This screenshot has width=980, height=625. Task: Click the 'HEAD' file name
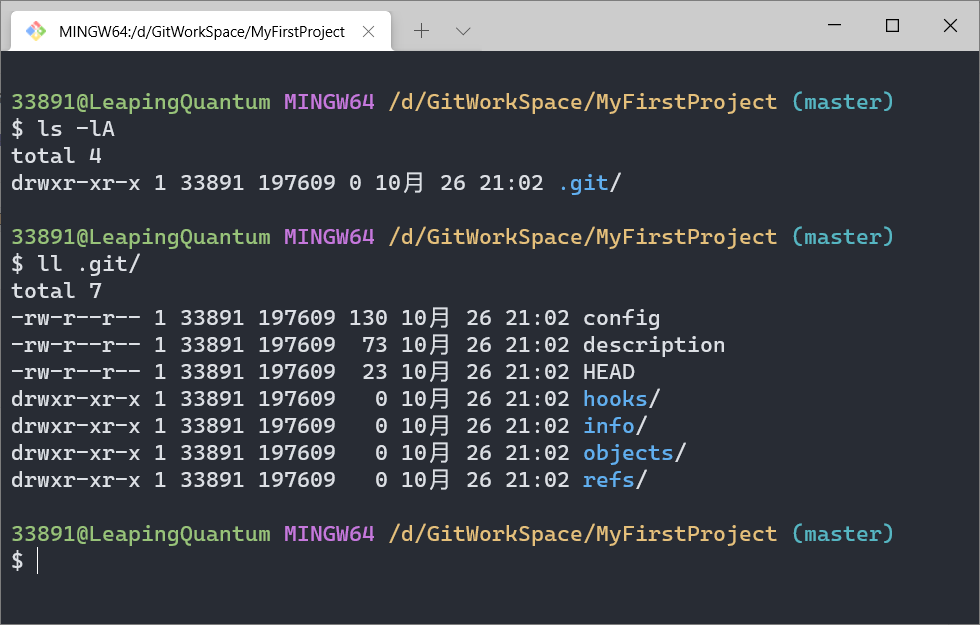tap(609, 372)
